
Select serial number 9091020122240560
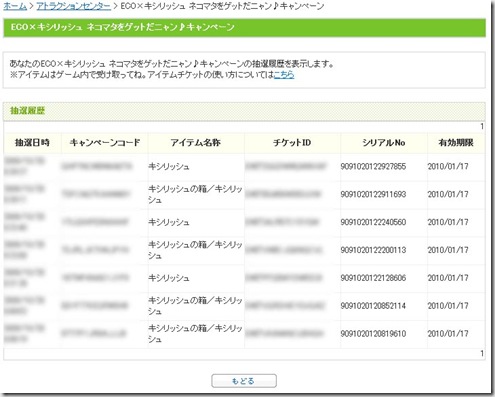click(373, 222)
